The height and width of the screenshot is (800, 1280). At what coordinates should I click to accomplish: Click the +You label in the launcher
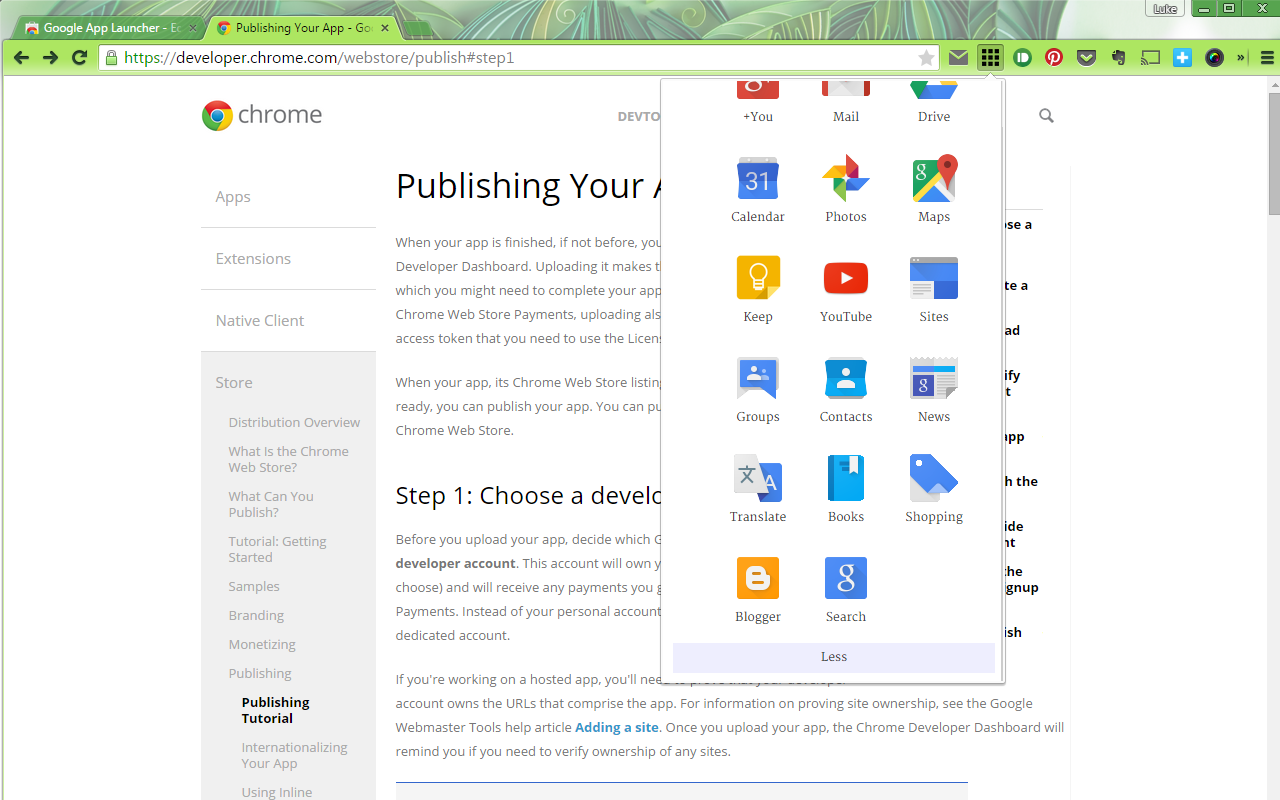758,117
